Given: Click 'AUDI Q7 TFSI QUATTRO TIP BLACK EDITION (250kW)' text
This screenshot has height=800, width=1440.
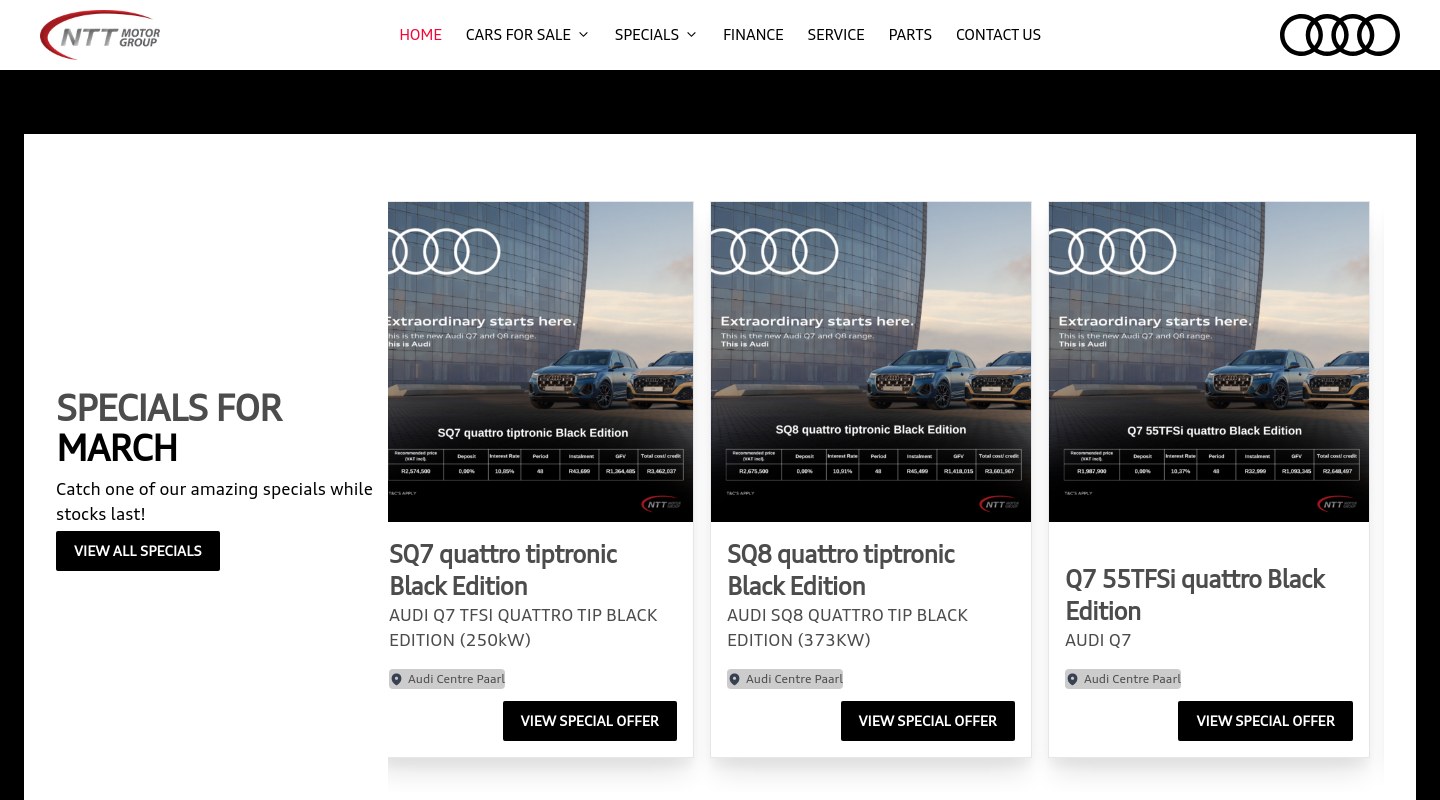Looking at the screenshot, I should pyautogui.click(x=523, y=627).
